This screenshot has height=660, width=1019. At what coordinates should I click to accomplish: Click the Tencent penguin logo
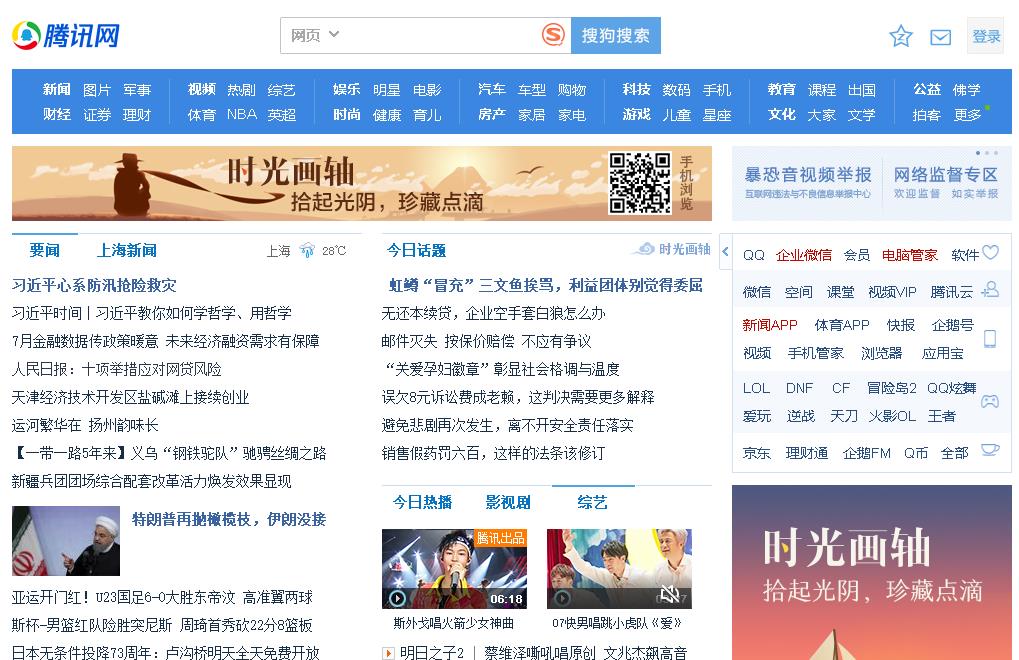(26, 35)
